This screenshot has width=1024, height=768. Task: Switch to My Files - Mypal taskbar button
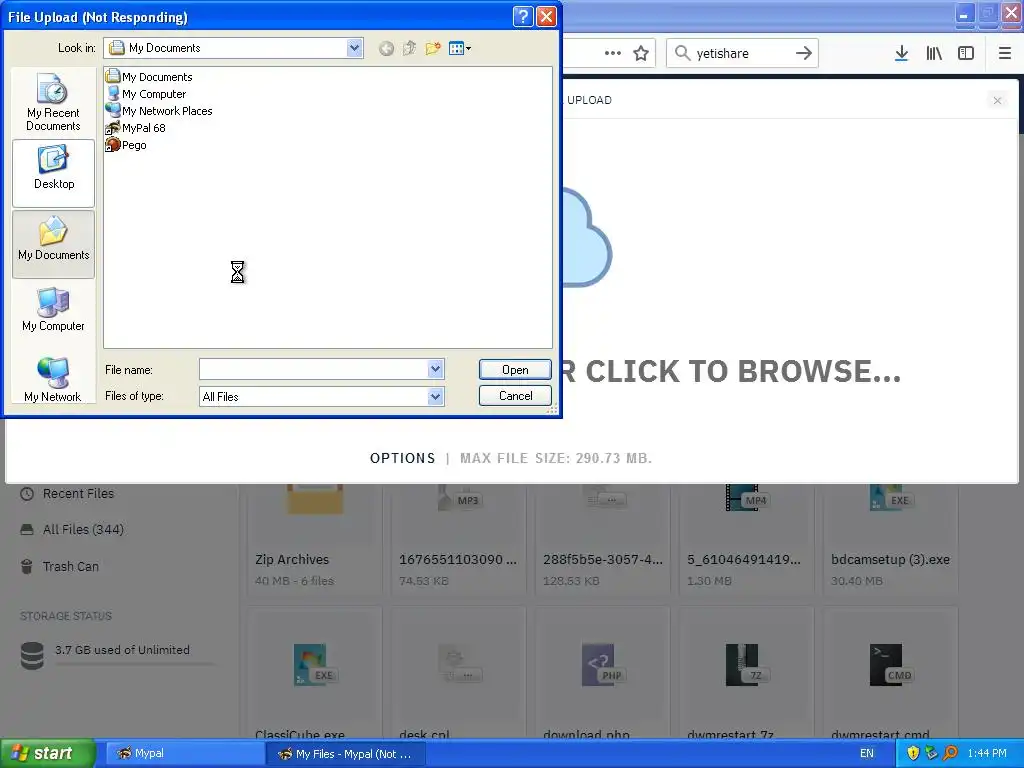(347, 754)
